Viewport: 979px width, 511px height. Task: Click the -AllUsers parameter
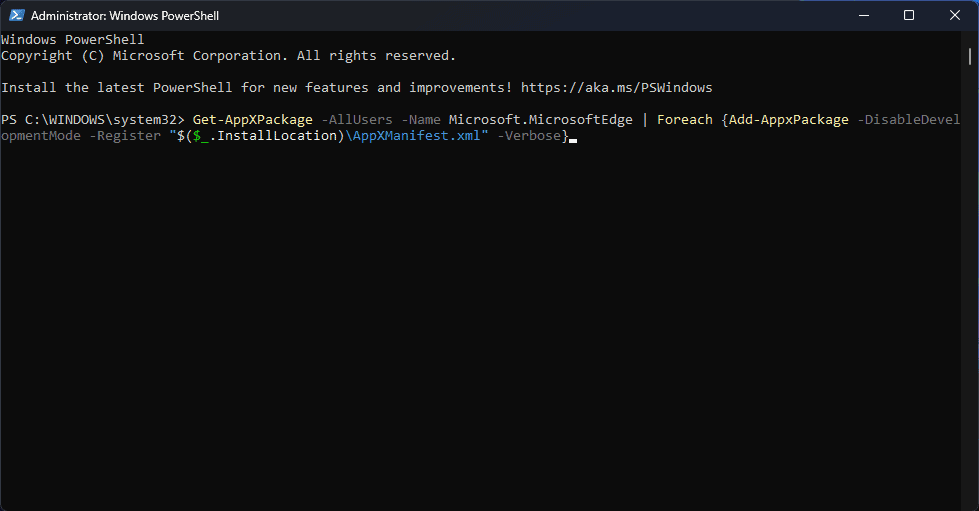(x=356, y=120)
